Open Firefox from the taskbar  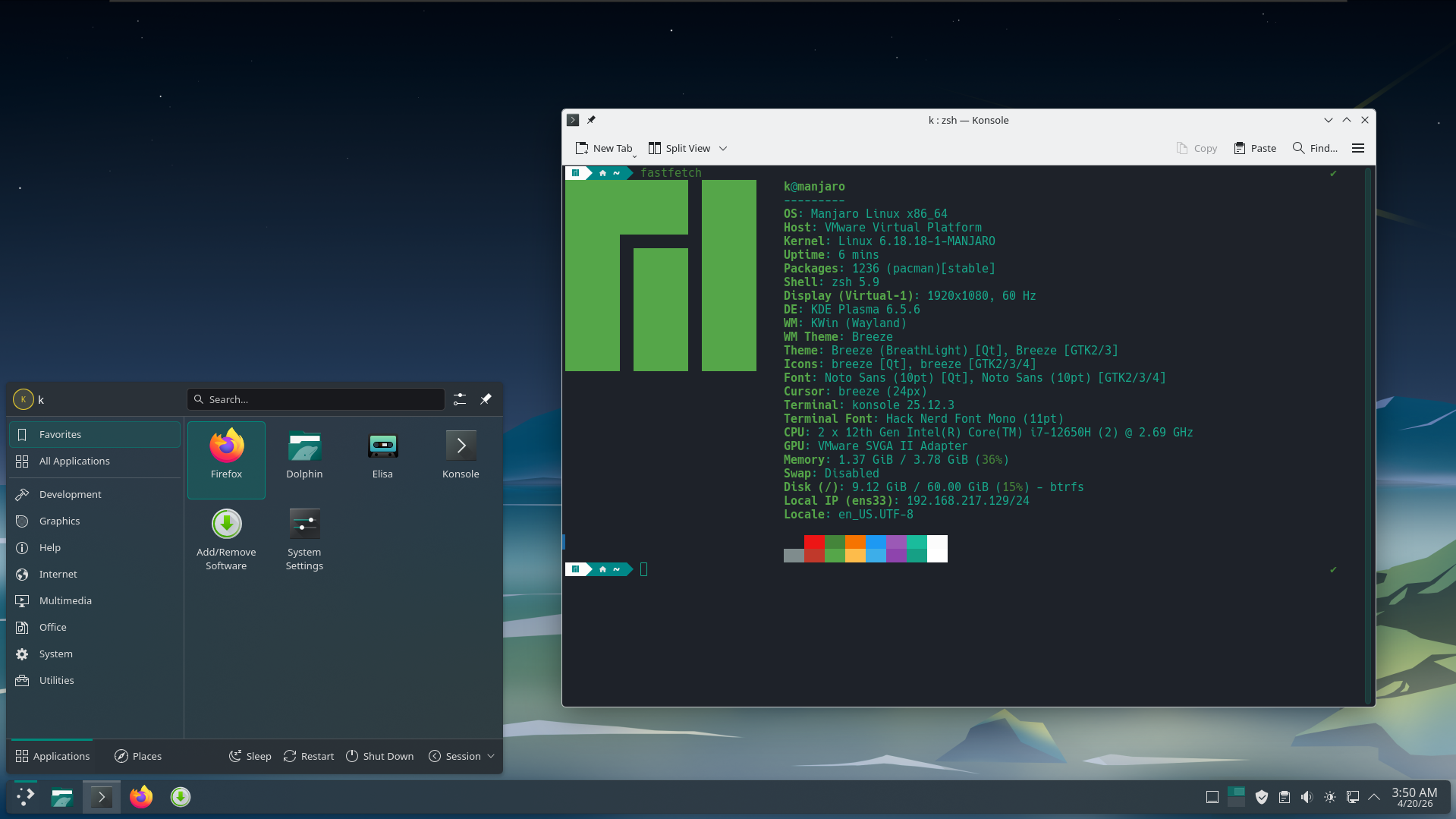pos(141,796)
